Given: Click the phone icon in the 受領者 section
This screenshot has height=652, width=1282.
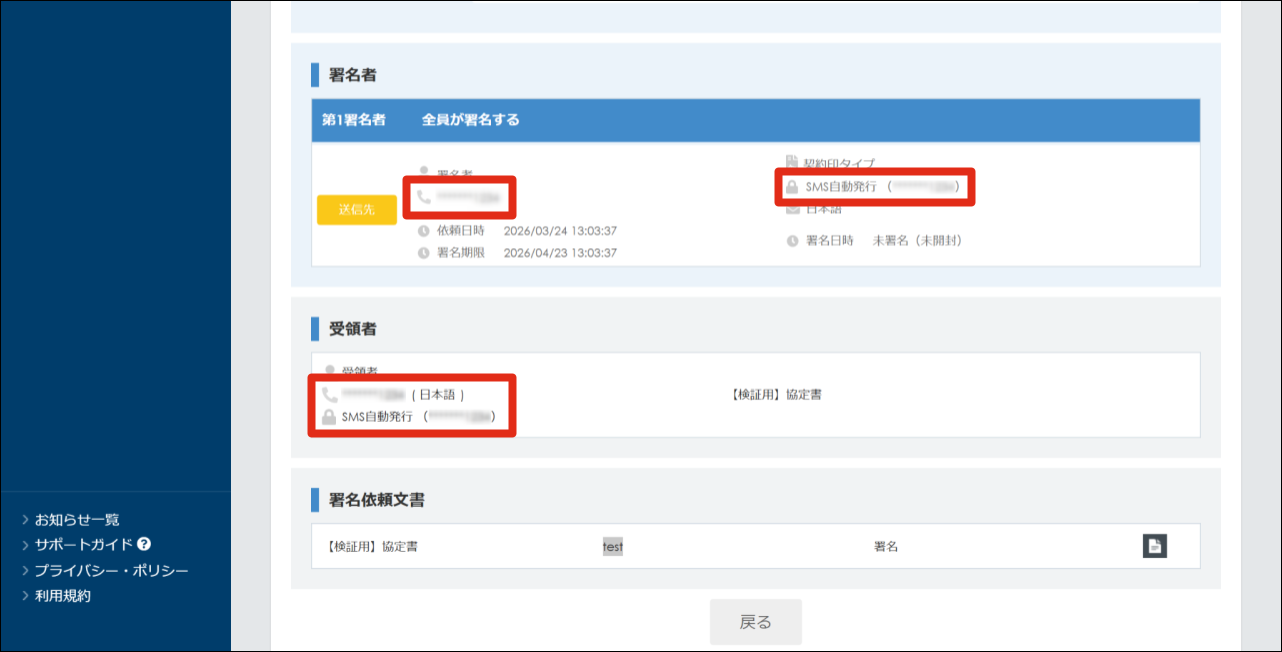Looking at the screenshot, I should [x=329, y=395].
